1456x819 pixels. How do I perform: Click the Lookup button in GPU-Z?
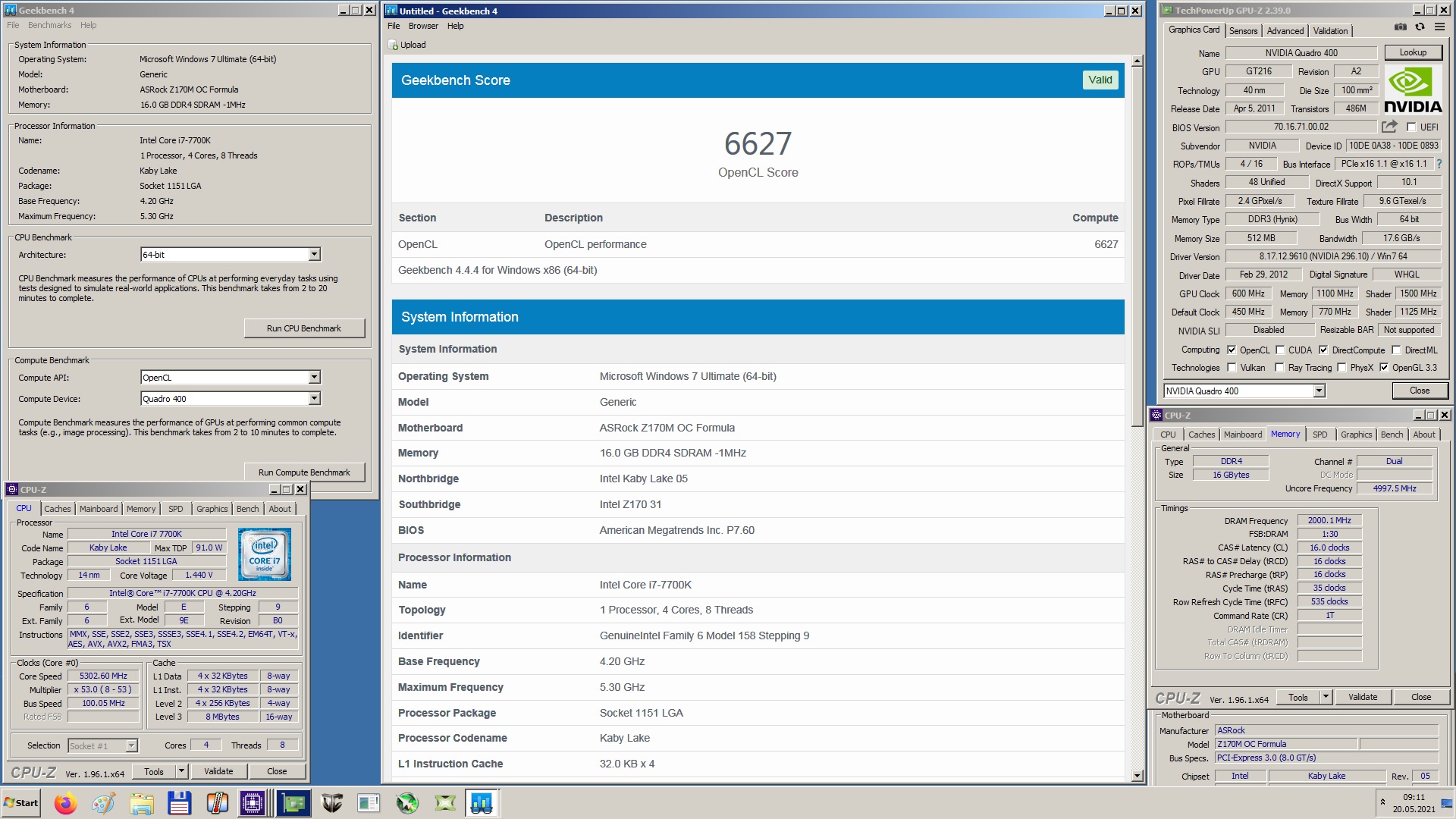[1413, 52]
